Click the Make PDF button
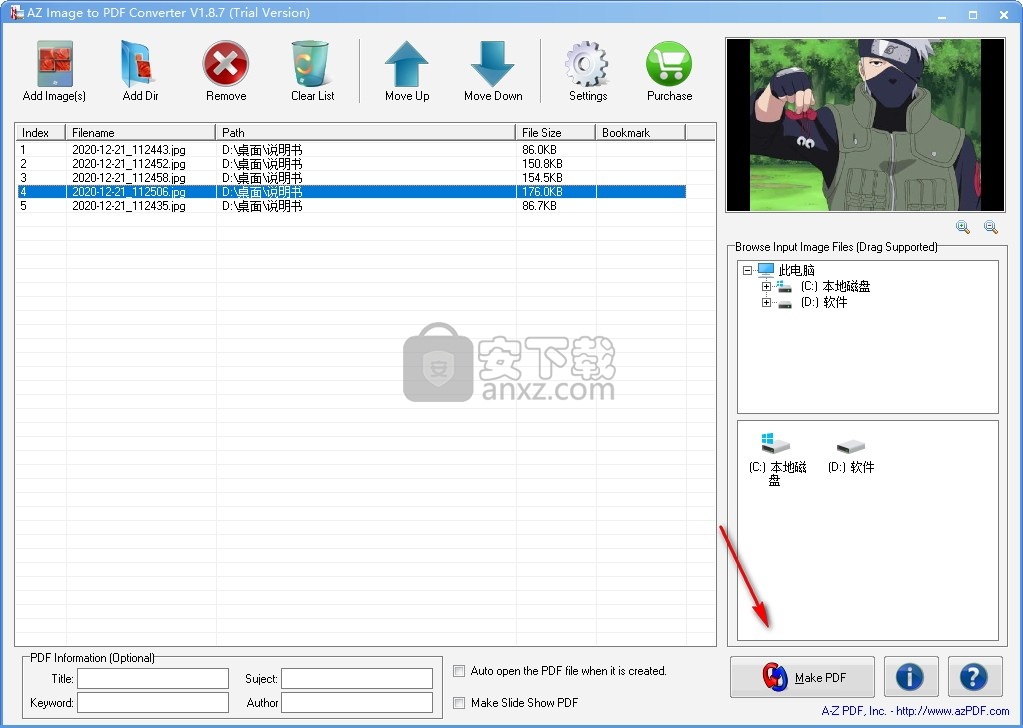 pyautogui.click(x=802, y=677)
